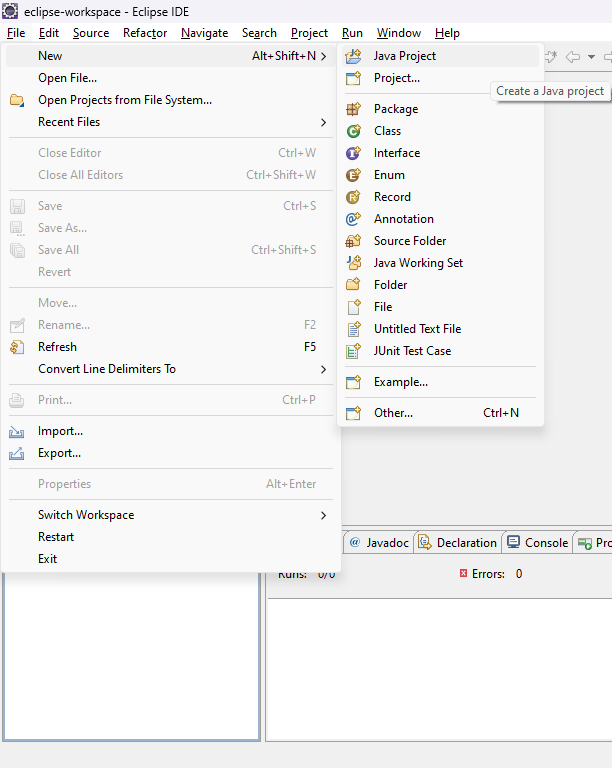Expand the Recent Files submenu arrow

point(323,122)
